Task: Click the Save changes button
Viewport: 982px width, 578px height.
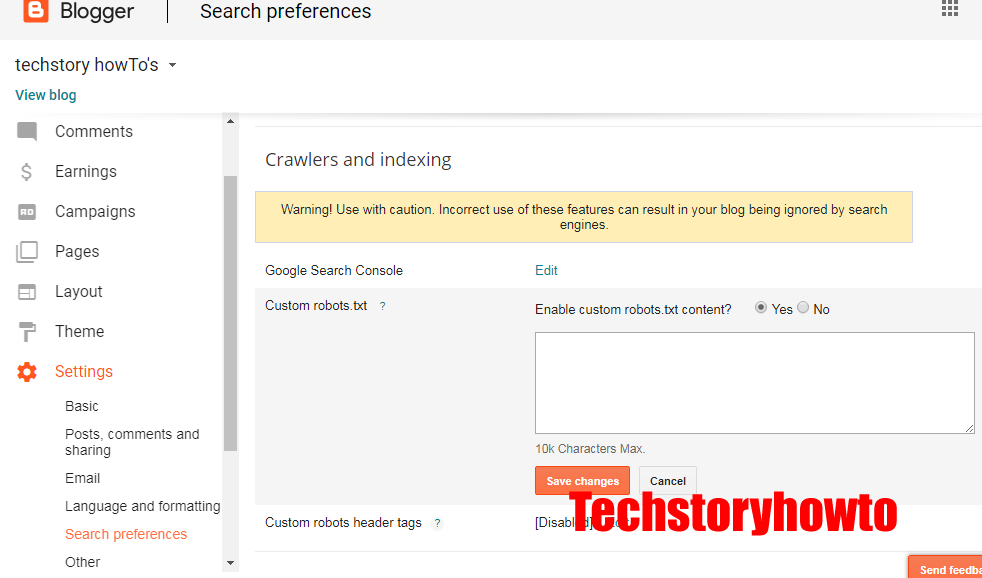Action: click(x=582, y=481)
